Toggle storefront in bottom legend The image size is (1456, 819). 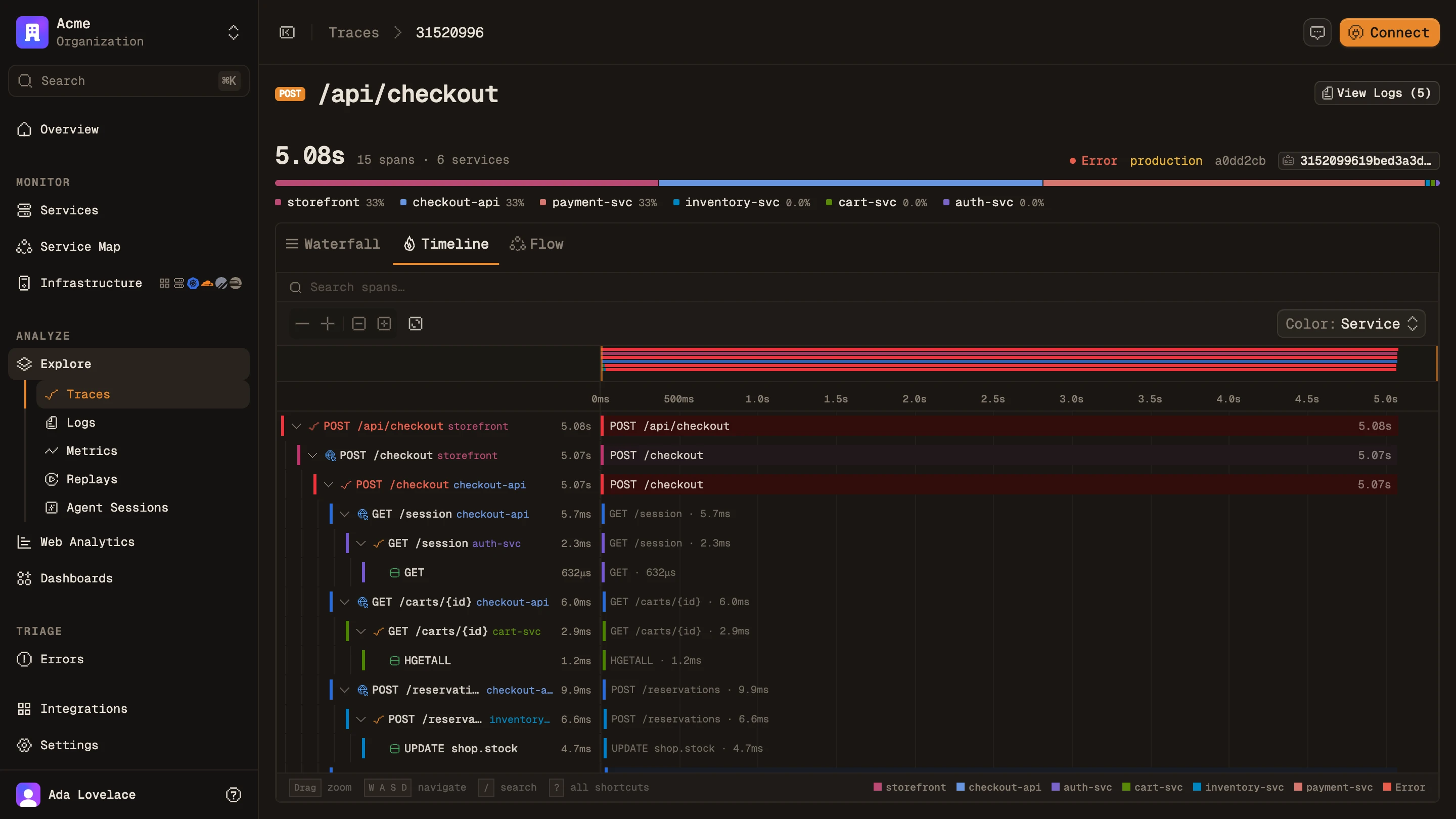909,787
